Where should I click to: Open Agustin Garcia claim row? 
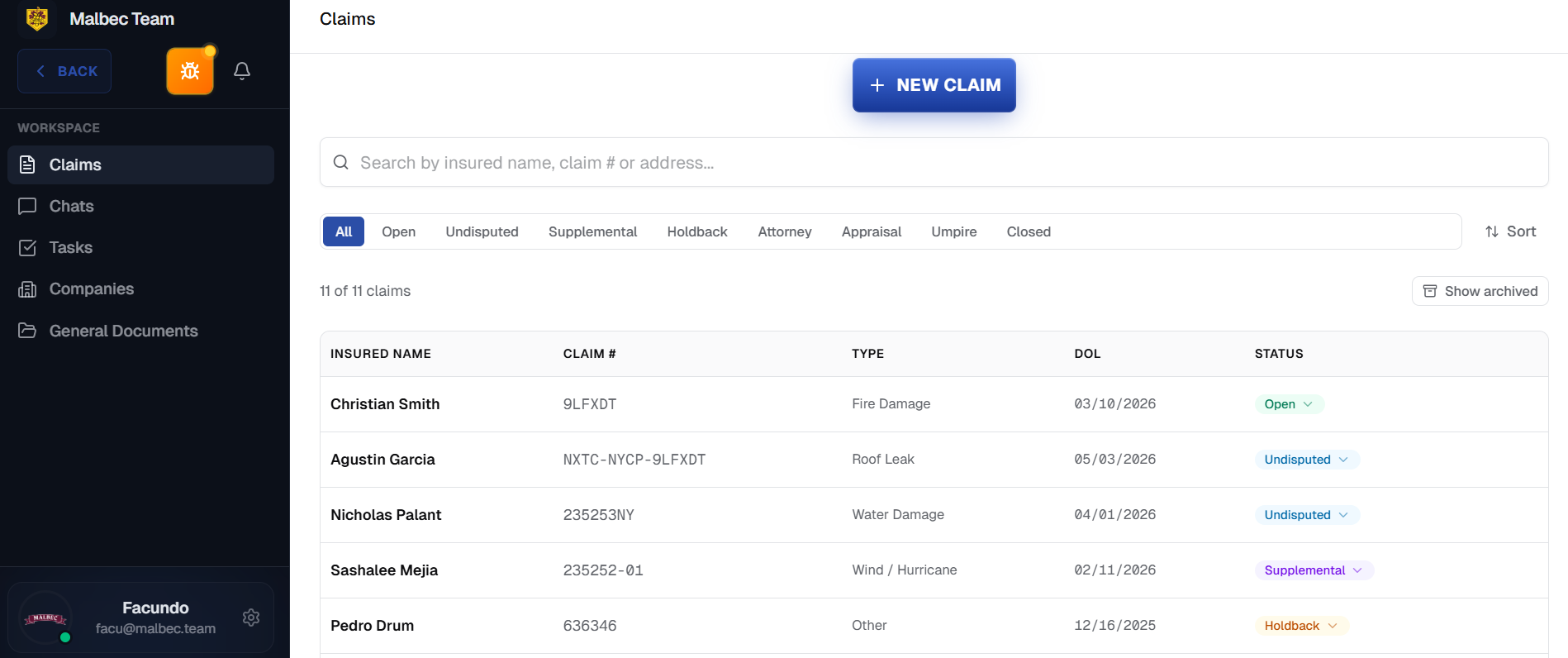click(934, 460)
